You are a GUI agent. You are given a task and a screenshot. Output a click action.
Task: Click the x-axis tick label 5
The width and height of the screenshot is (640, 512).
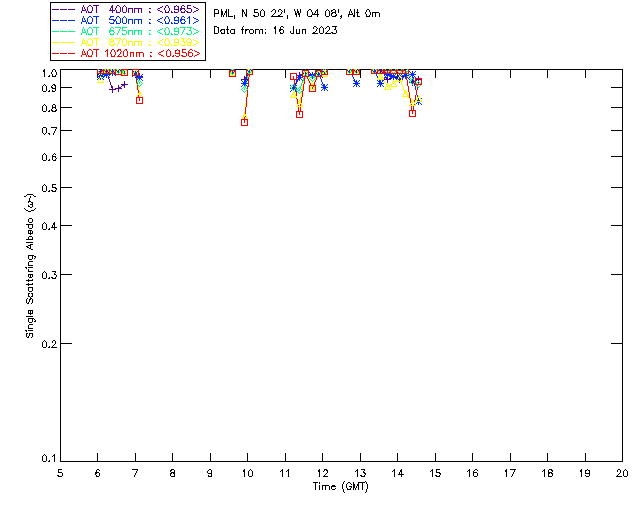(x=60, y=472)
